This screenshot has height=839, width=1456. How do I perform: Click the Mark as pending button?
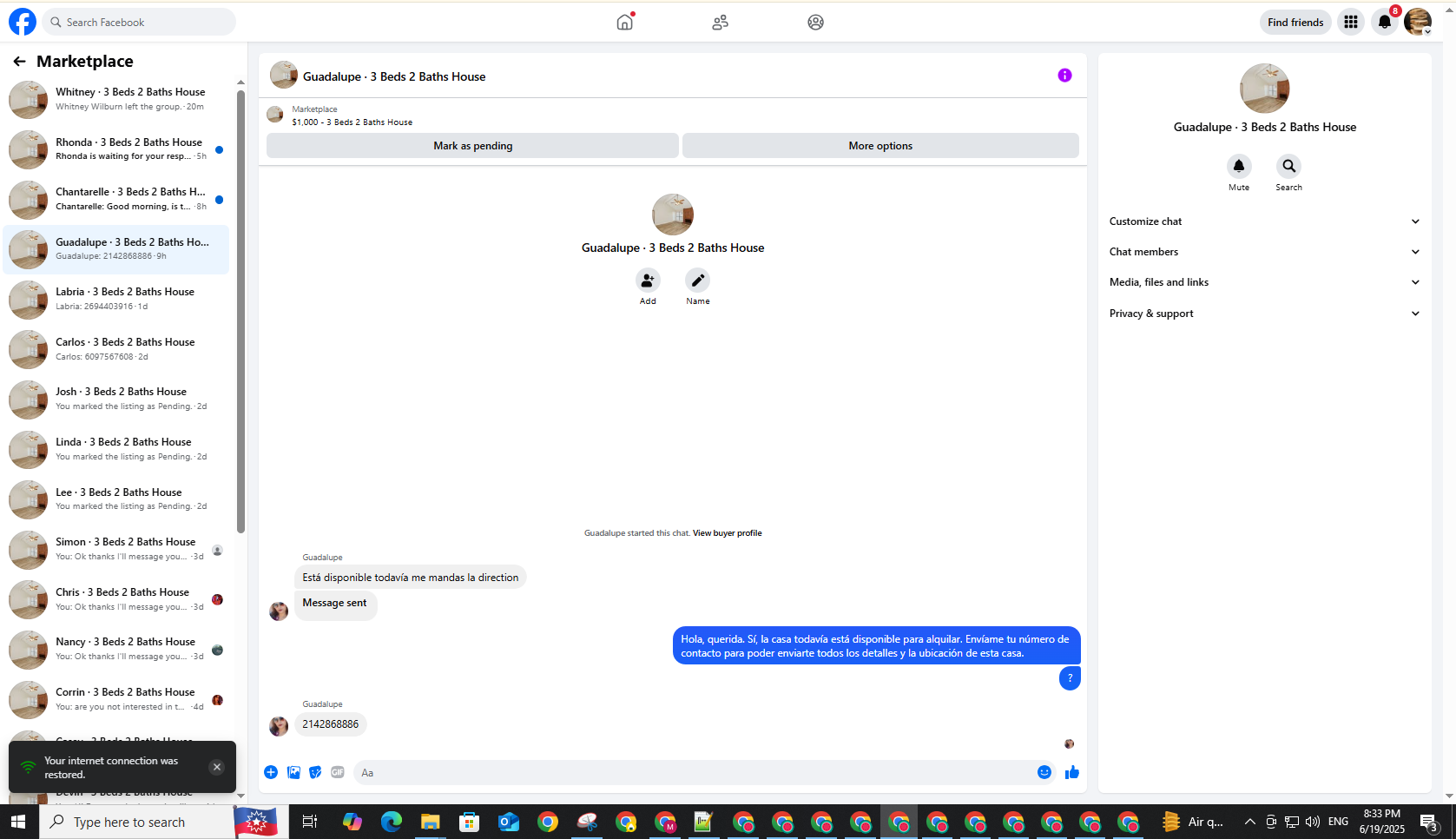coord(472,146)
